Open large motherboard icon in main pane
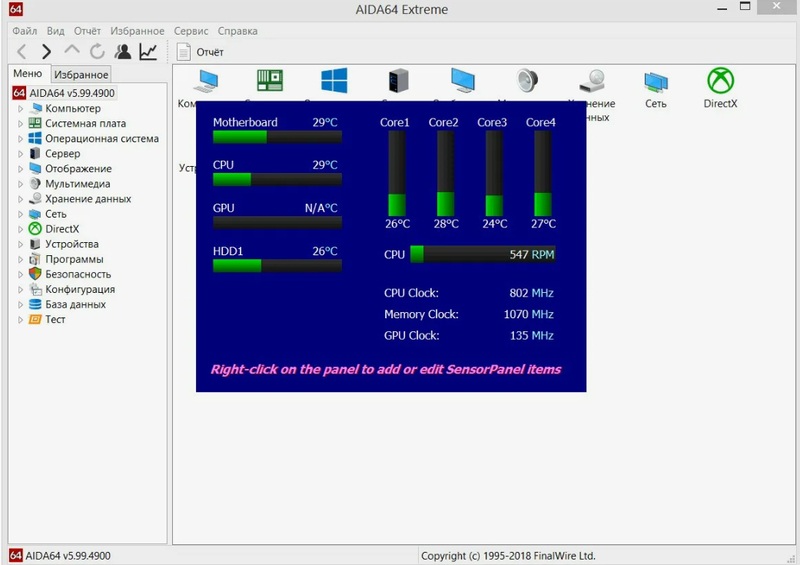 (x=270, y=81)
